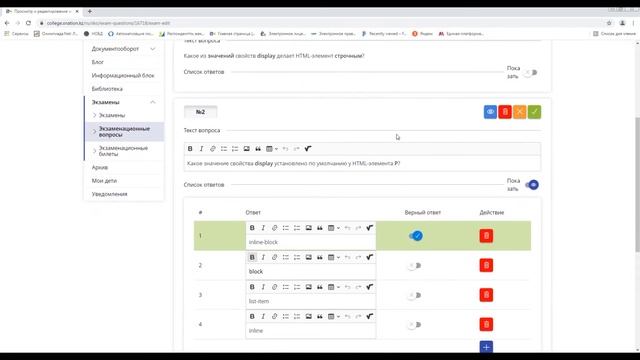Toggle italic in question text editor
The image size is (640, 360).
click(x=201, y=149)
